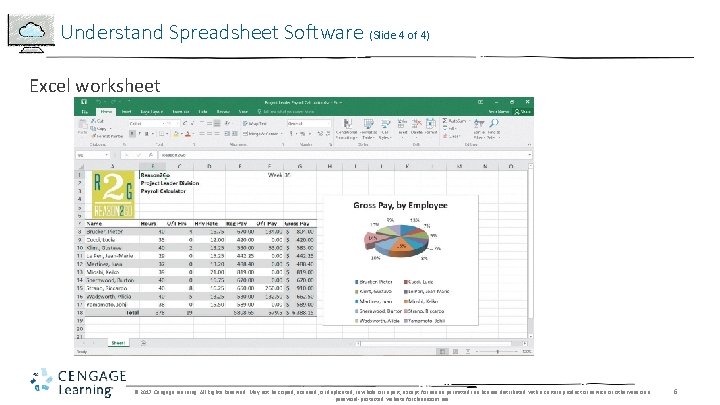Viewport: 720px width, 405px height.
Task: Switch to the Formulas ribbon tab
Action: (x=180, y=112)
